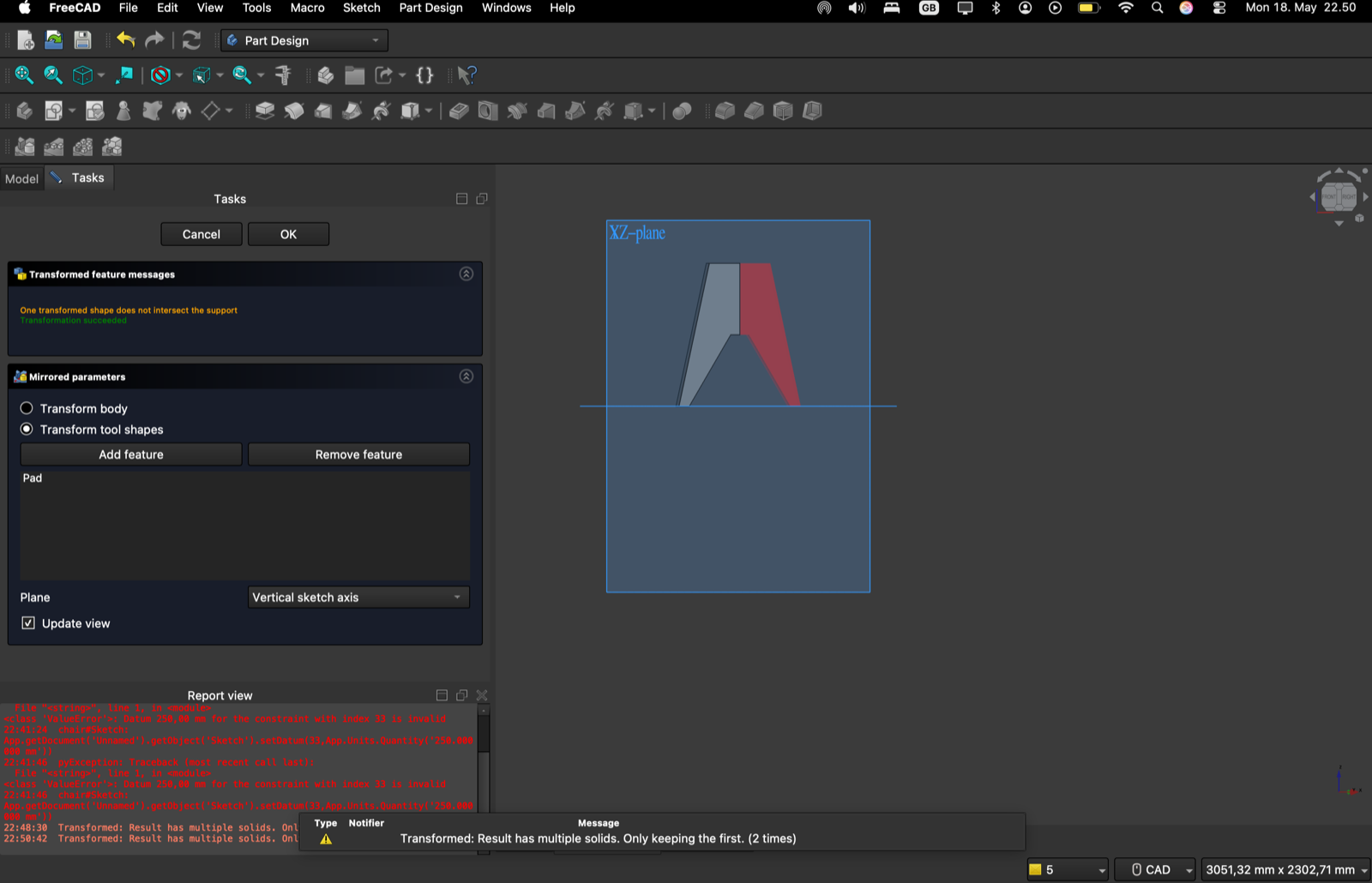Align view to selected face
The width and height of the screenshot is (1372, 883).
pyautogui.click(x=125, y=75)
